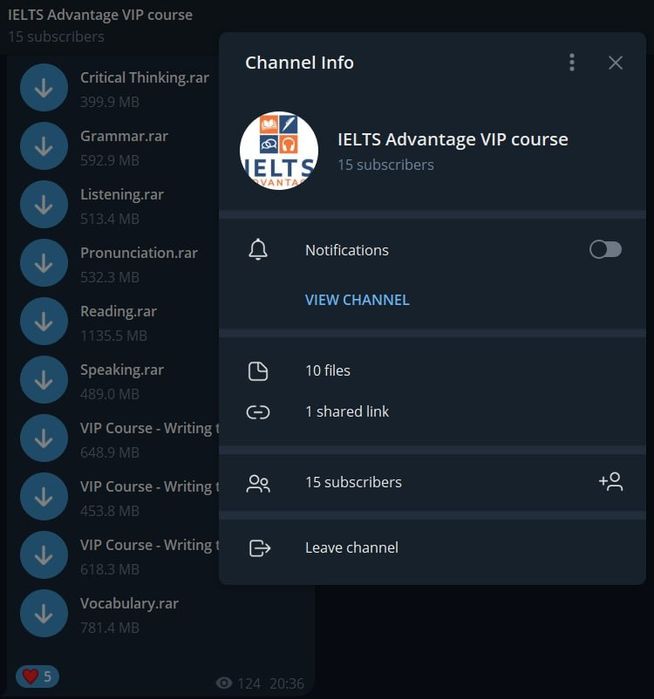Open the 15 subscribers list row

tap(432, 482)
